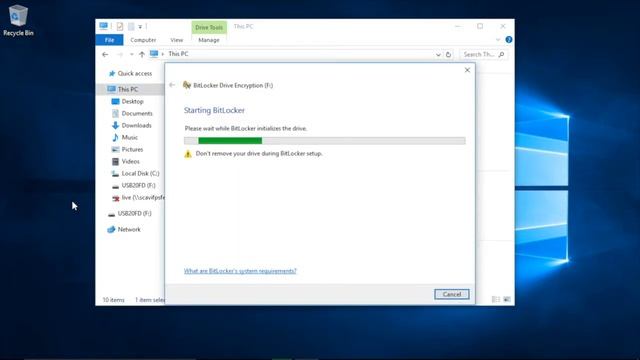Open Music folder in navigation pane
The image size is (640, 360).
pyautogui.click(x=129, y=137)
